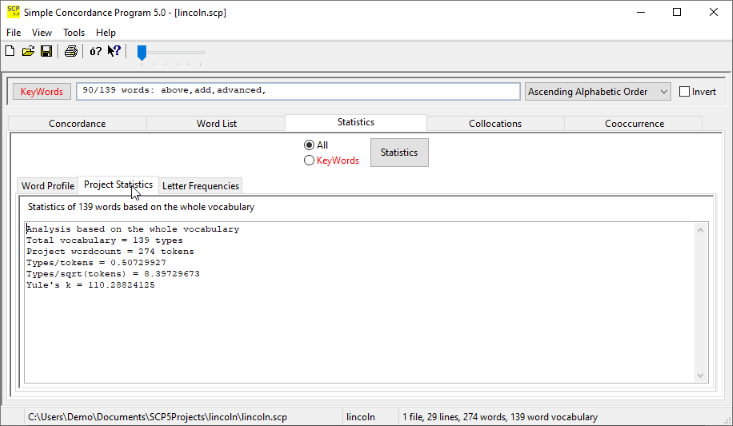This screenshot has width=733, height=426.
Task: Click the red KeyWords button
Action: pyautogui.click(x=42, y=92)
